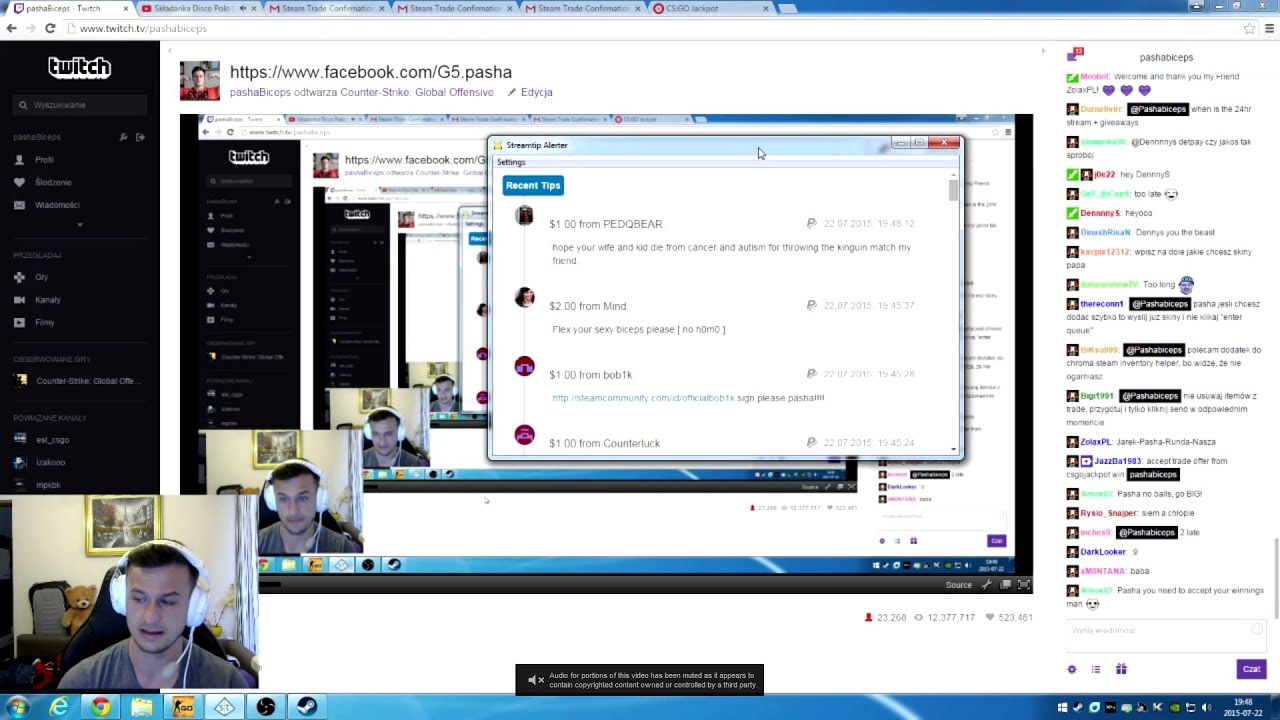Click the browser back arrow
Image resolution: width=1280 pixels, height=720 pixels.
point(11,28)
